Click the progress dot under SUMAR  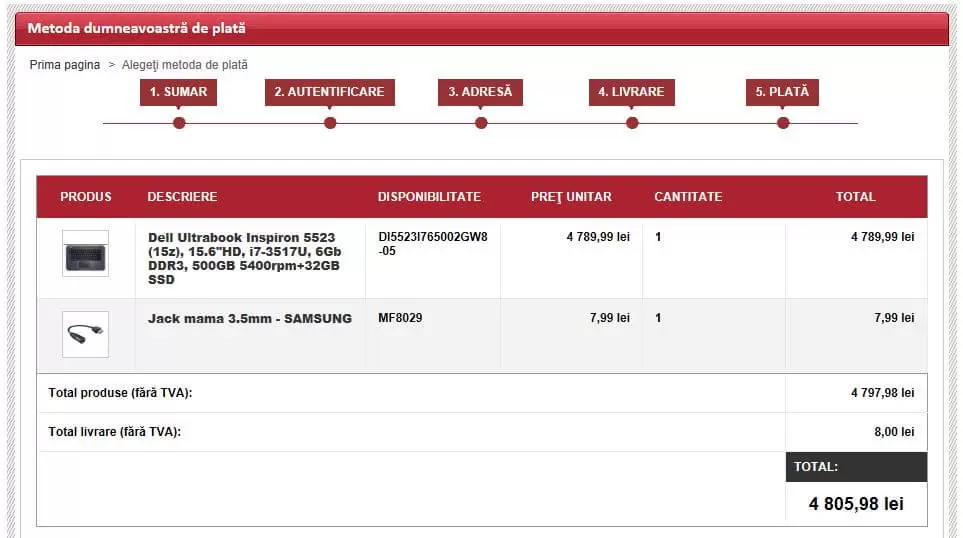(x=179, y=123)
